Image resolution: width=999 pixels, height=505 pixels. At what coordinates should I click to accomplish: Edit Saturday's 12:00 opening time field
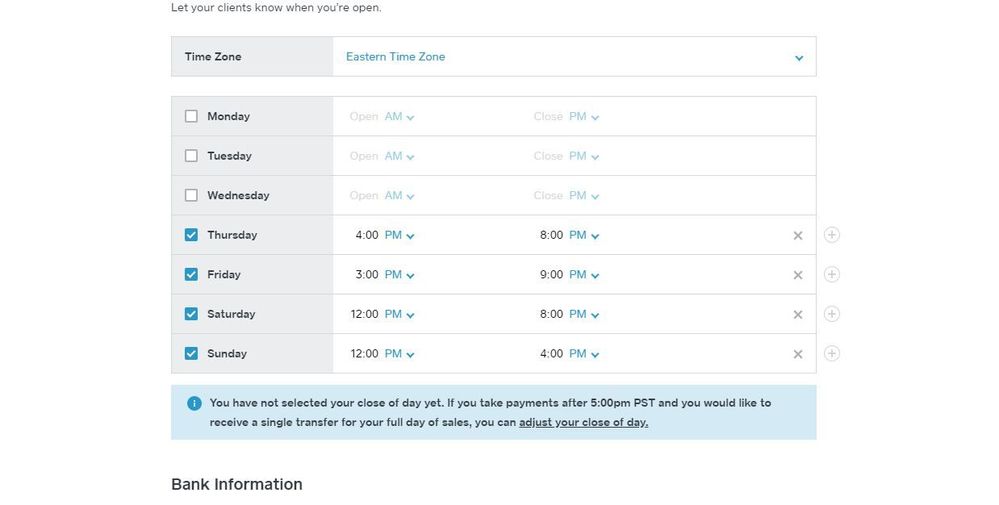[x=364, y=314]
